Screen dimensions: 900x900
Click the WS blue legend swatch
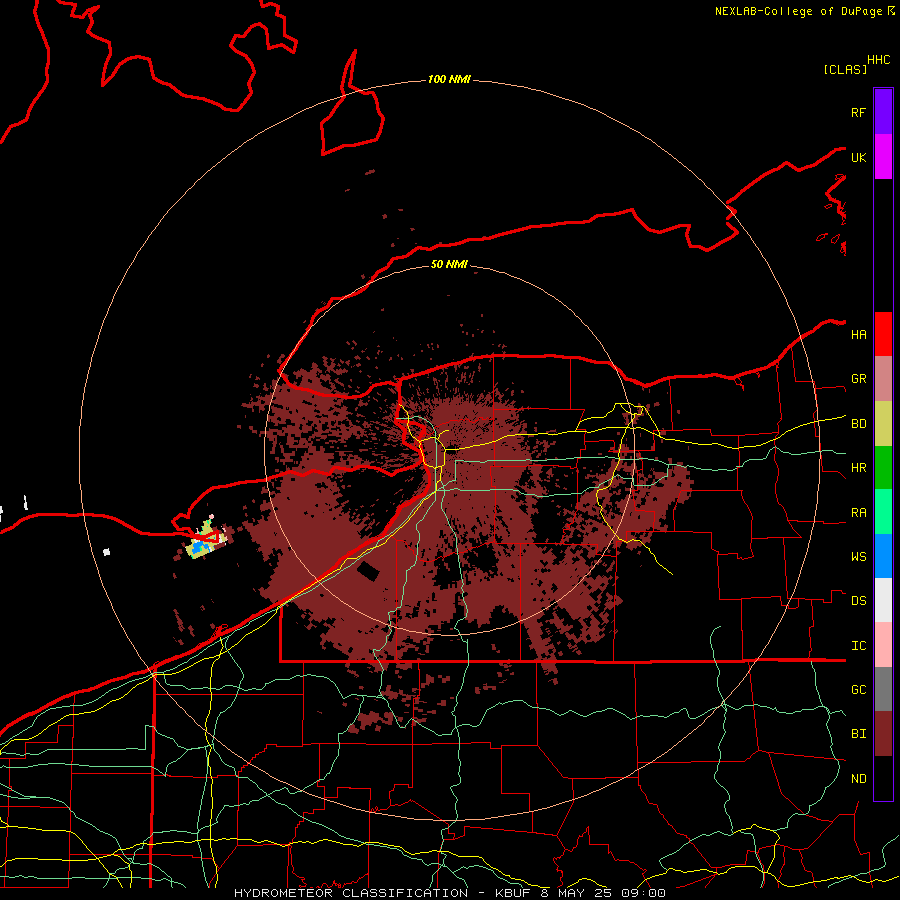[883, 556]
